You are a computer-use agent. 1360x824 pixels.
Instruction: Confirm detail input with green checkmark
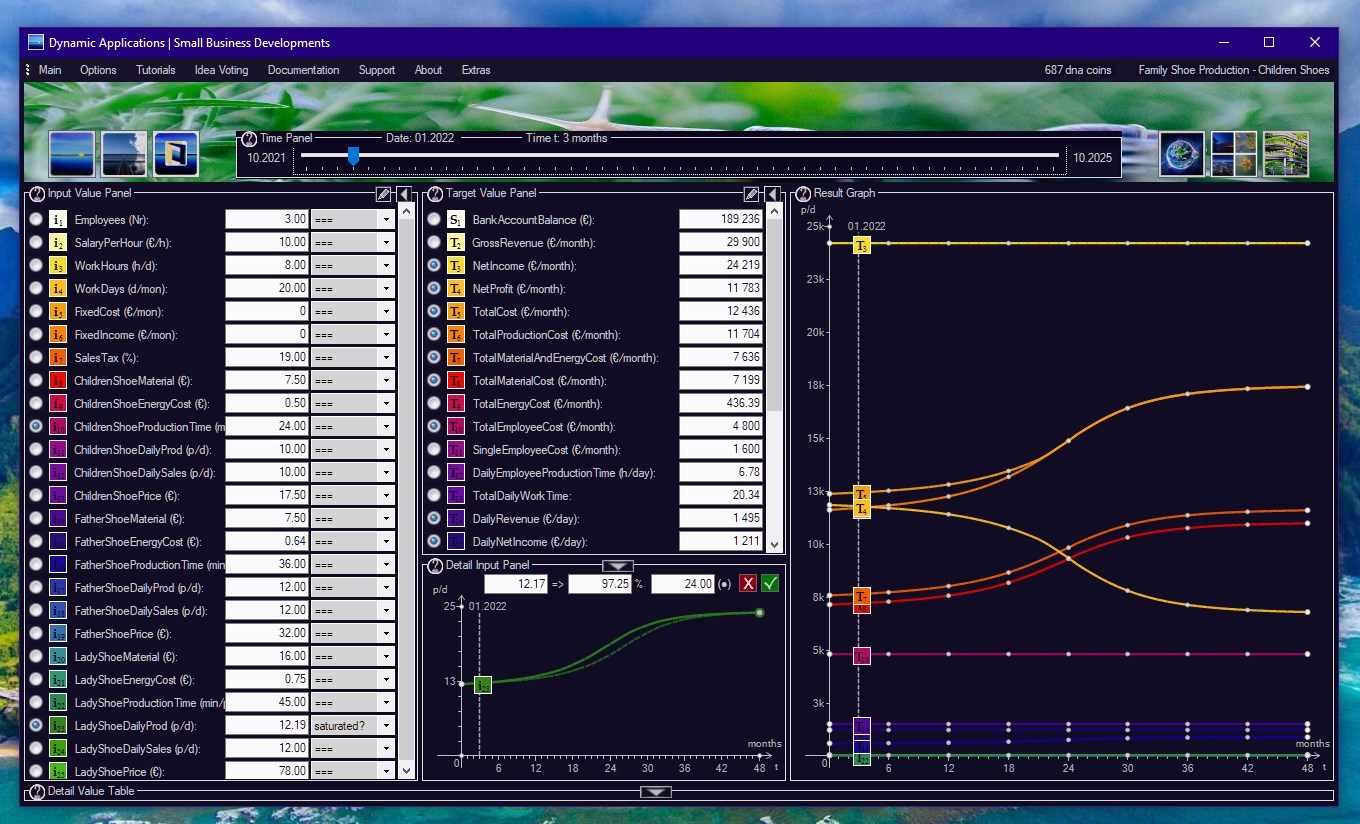click(770, 584)
